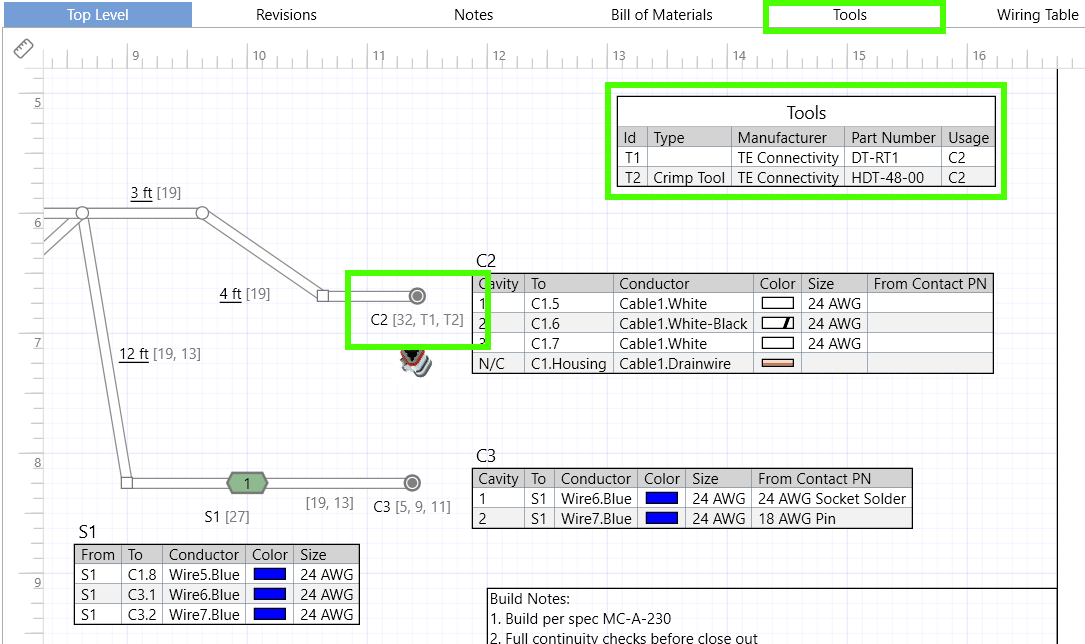This screenshot has height=644, width=1085.
Task: Open the Revisions tab
Action: [x=286, y=15]
